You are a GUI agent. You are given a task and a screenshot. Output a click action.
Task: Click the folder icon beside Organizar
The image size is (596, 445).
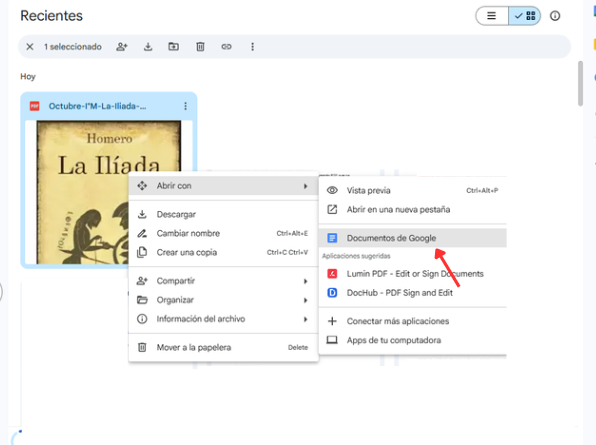pos(142,300)
